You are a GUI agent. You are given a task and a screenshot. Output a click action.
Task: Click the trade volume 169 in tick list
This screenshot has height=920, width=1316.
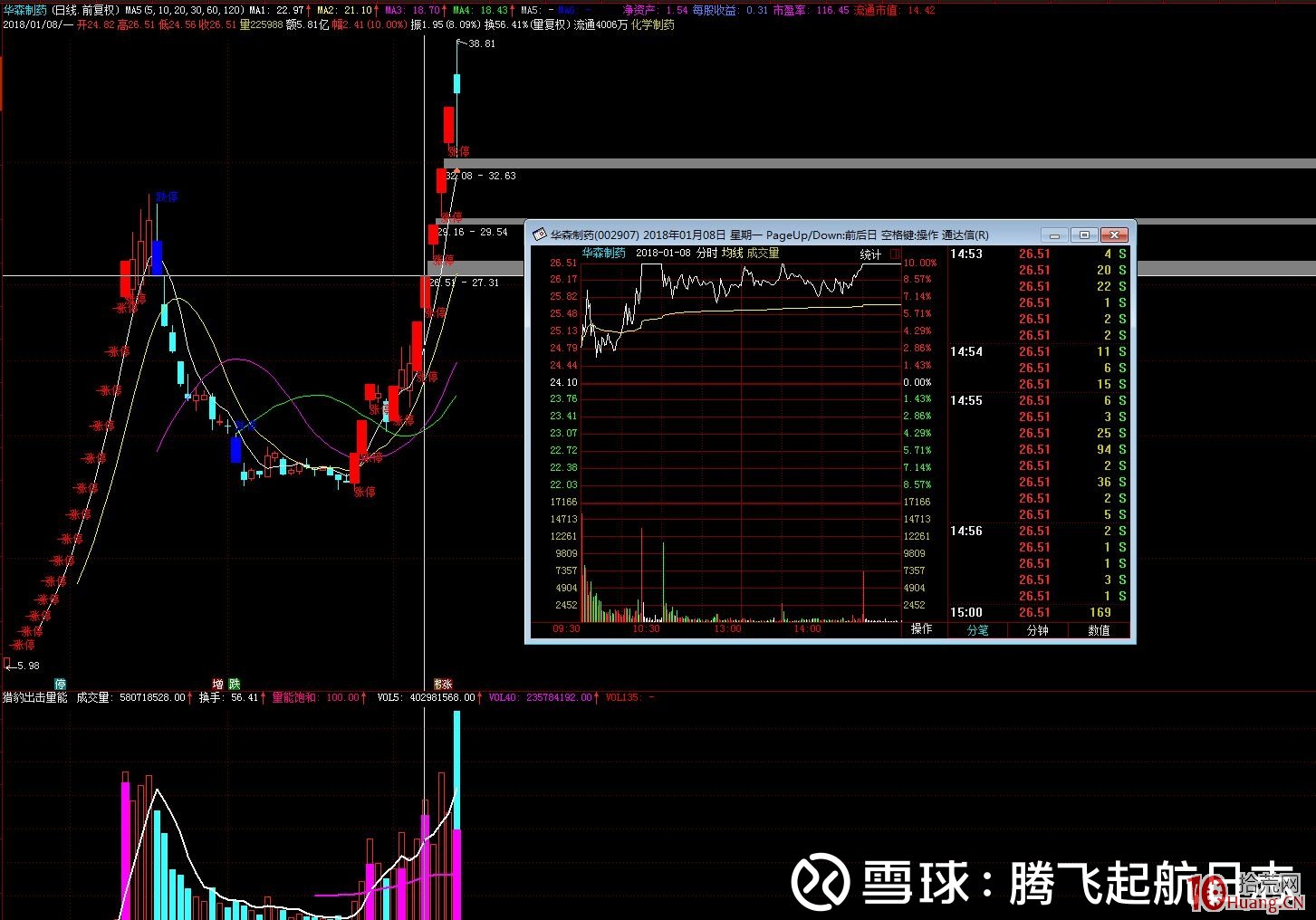(1100, 612)
